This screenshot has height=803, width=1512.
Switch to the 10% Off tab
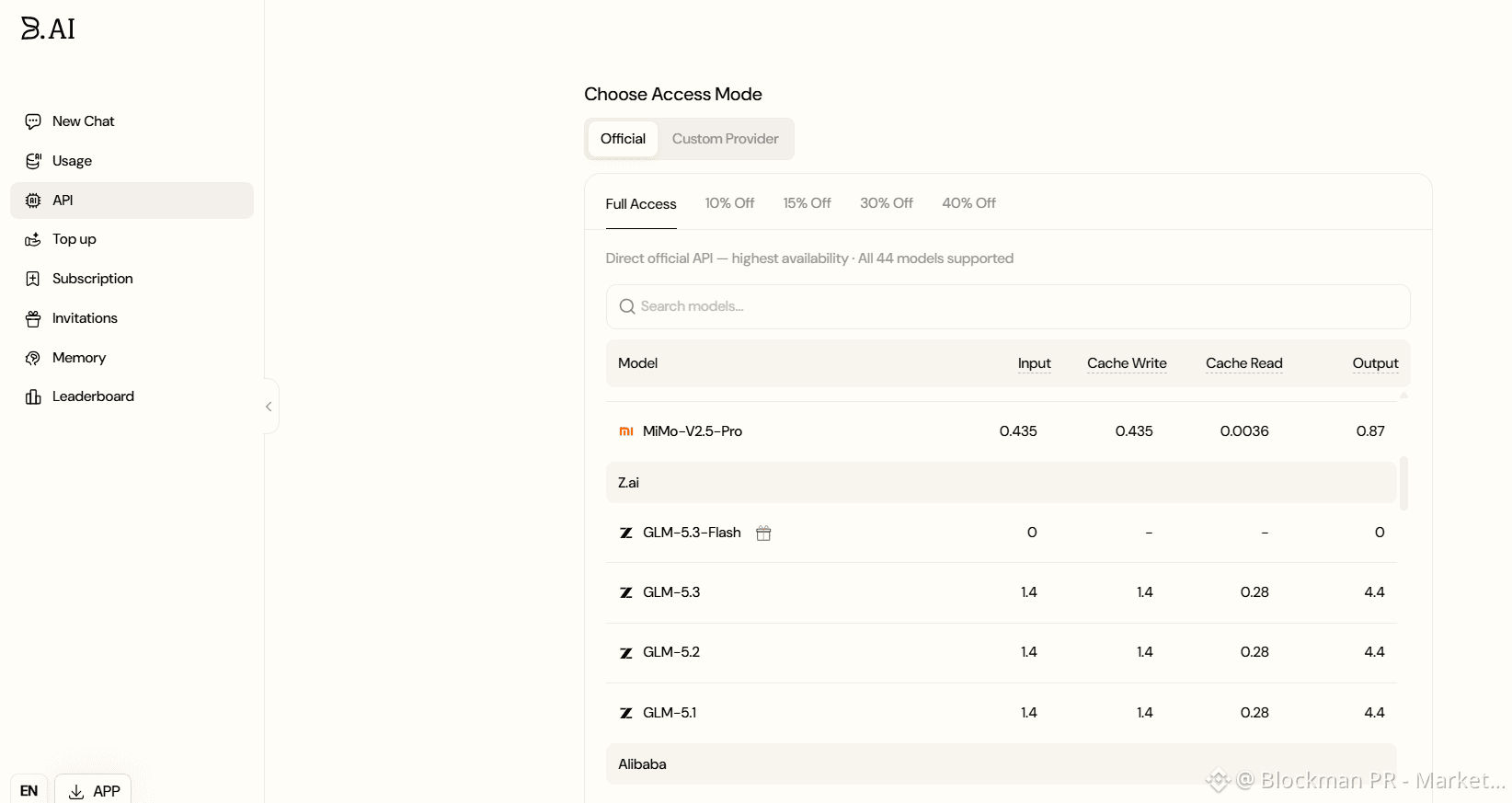(729, 203)
